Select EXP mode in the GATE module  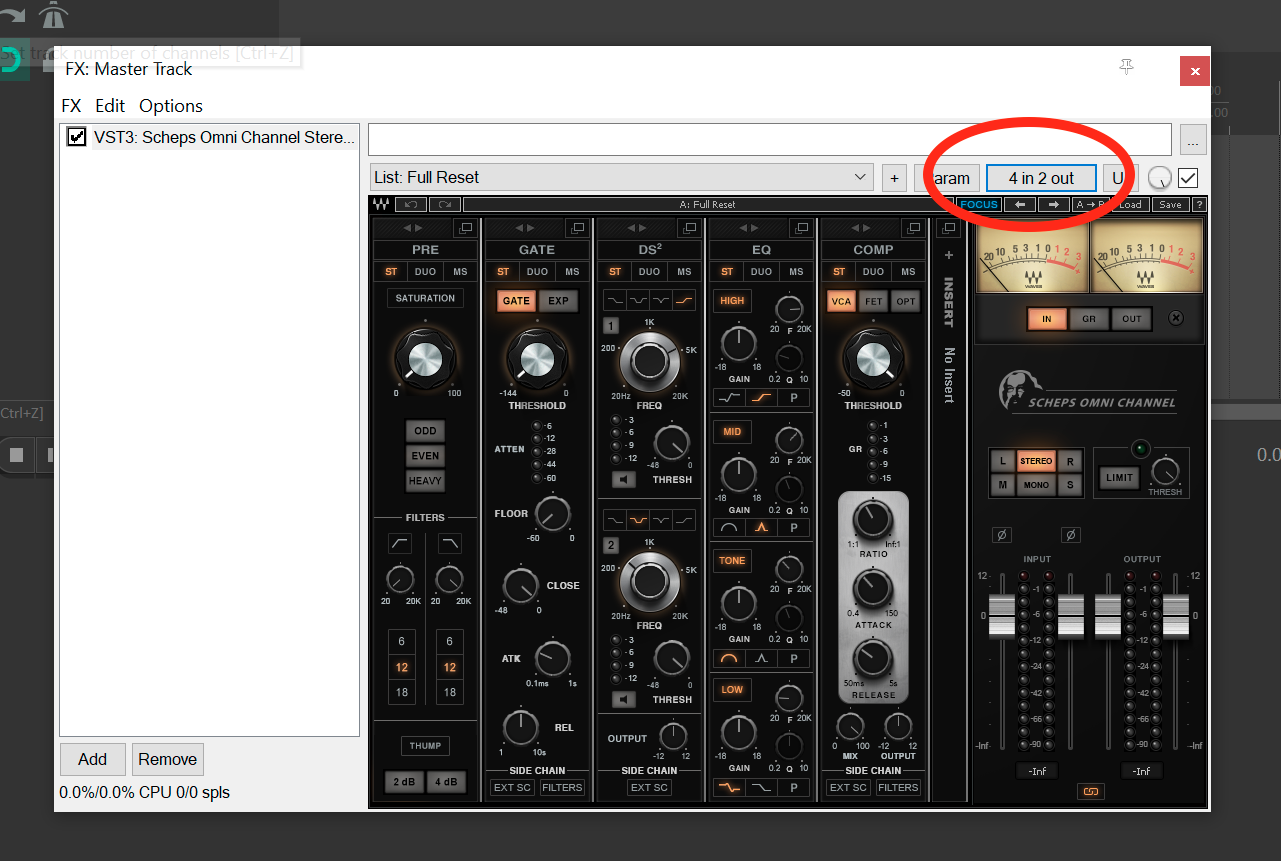558,300
